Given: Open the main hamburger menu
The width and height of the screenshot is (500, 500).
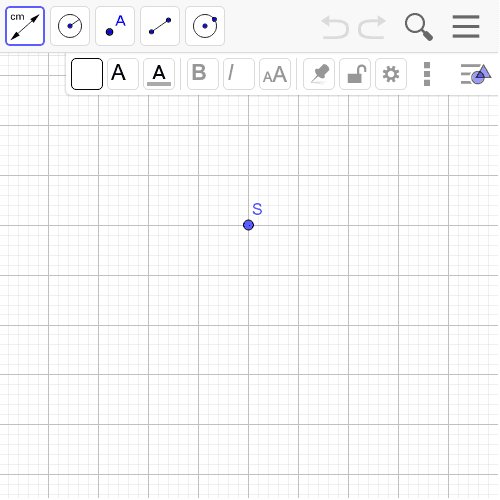Looking at the screenshot, I should point(466,27).
